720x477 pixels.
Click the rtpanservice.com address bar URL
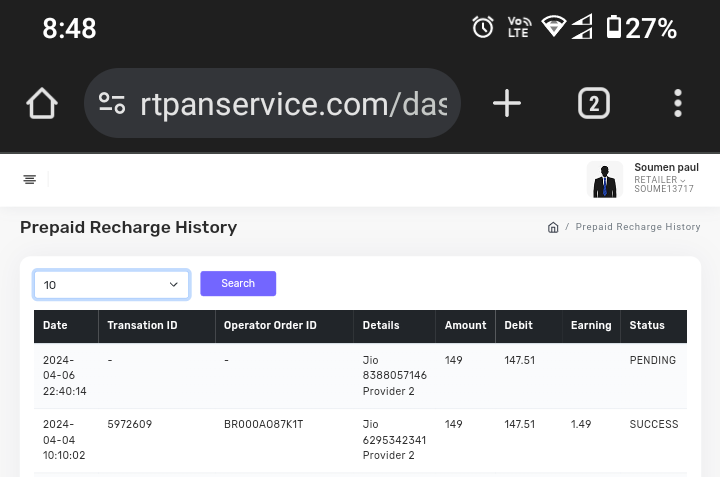point(293,103)
